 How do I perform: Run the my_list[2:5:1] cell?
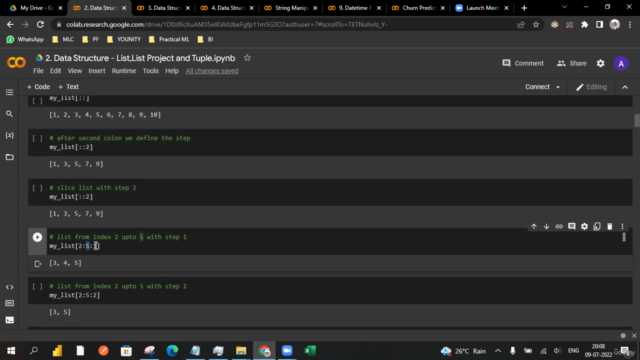coord(37,237)
